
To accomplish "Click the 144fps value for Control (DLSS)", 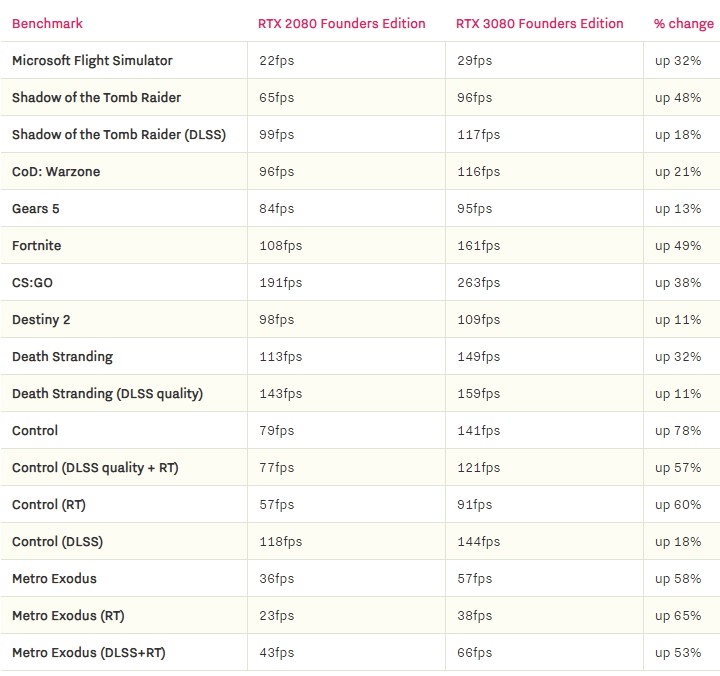I will click(478, 541).
